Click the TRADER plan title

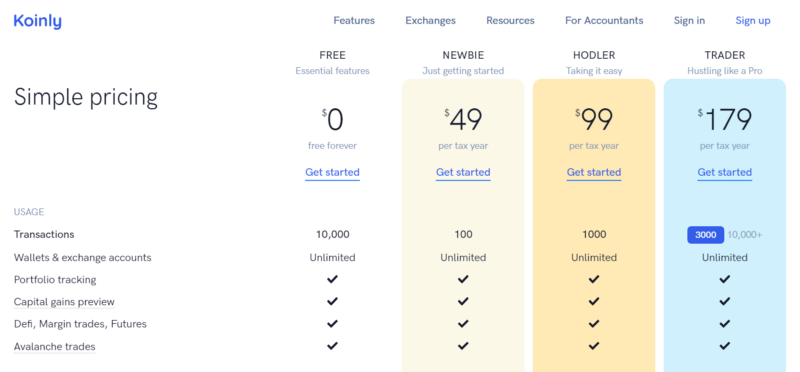point(724,55)
